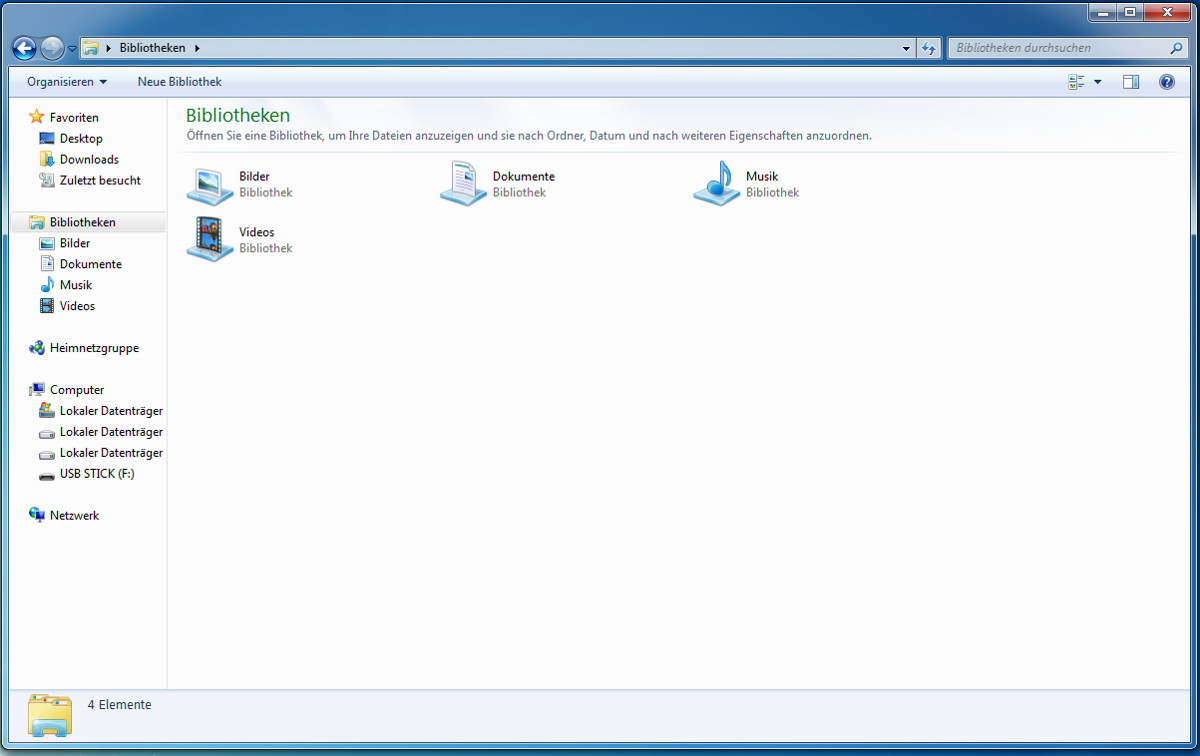
Task: Click the Windows system drive icon
Action: tap(46, 411)
